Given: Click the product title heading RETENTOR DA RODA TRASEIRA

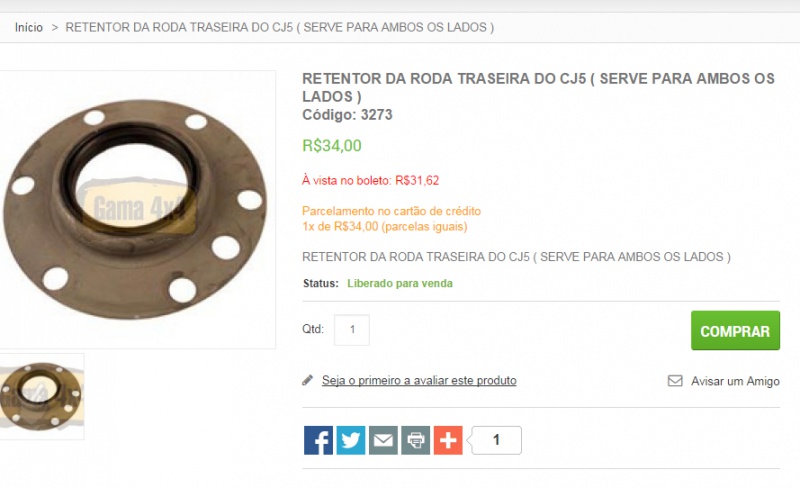Looking at the screenshot, I should [x=538, y=87].
